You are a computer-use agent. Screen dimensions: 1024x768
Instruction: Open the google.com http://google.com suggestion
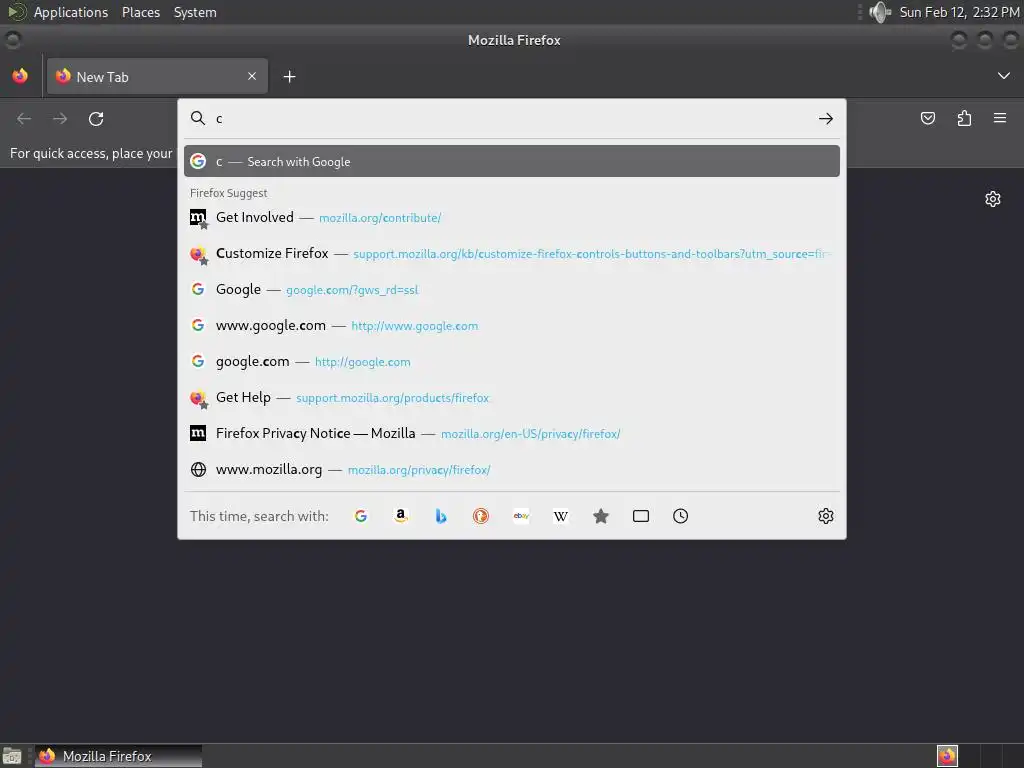512,361
